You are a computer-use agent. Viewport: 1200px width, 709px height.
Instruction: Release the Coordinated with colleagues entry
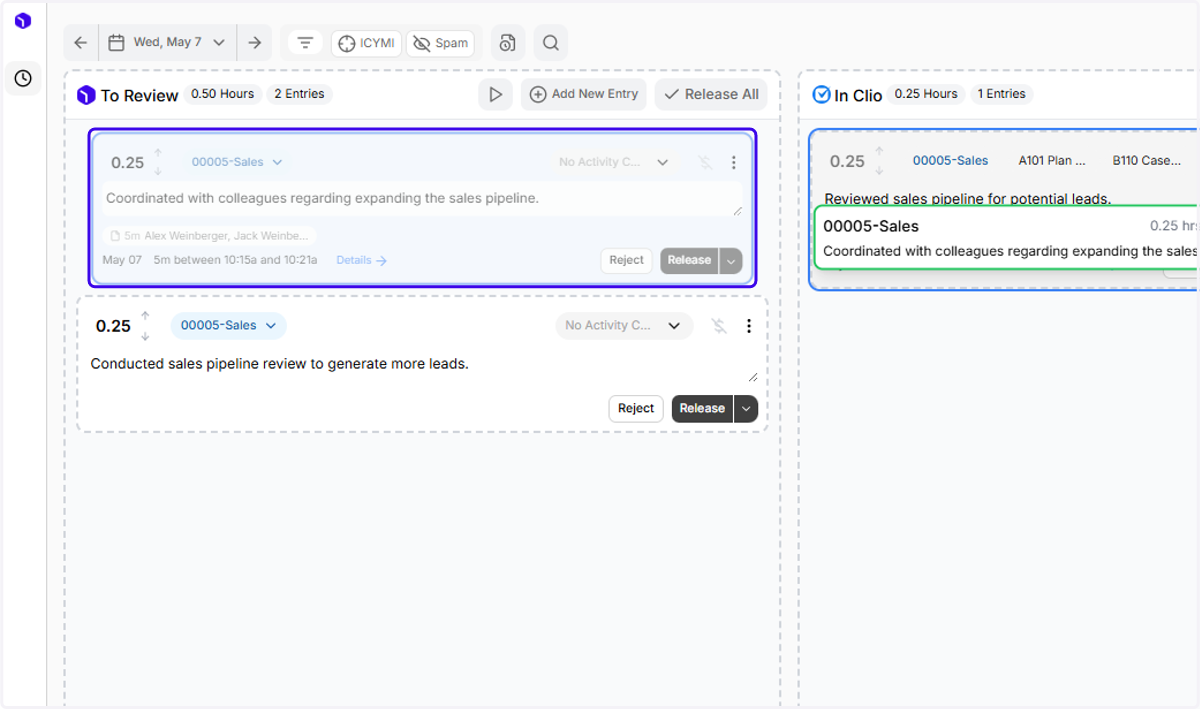689,260
